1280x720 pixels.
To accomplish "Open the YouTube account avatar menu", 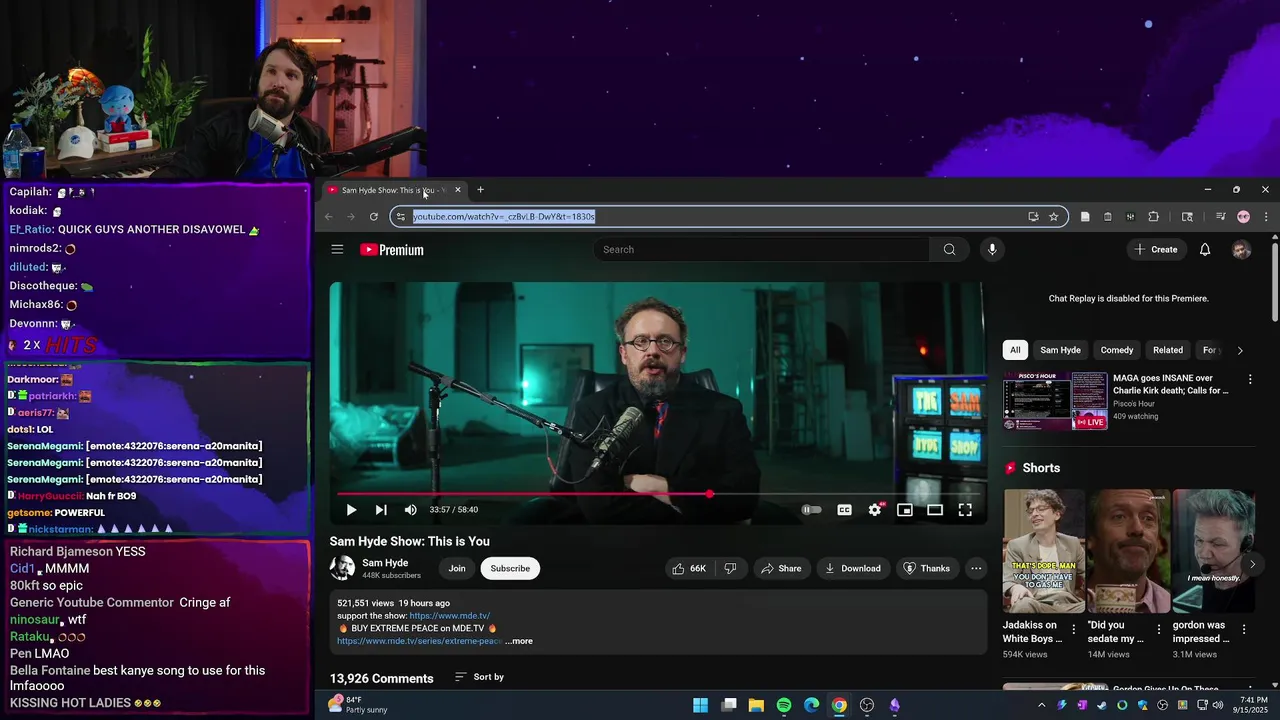I will pyautogui.click(x=1241, y=250).
